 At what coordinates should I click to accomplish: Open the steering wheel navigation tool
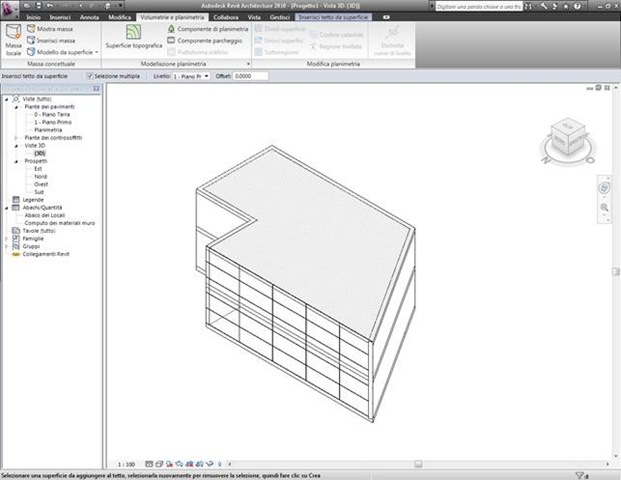[604, 188]
